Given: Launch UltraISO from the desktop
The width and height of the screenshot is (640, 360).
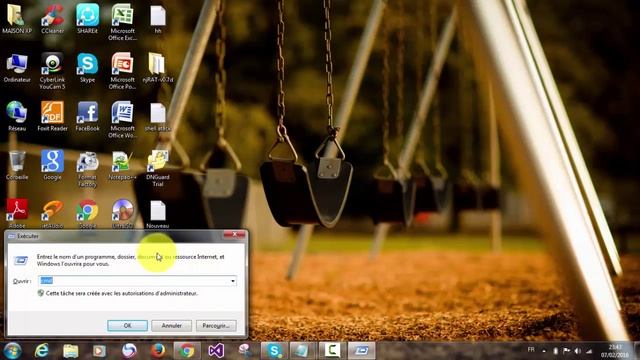Looking at the screenshot, I should [122, 213].
